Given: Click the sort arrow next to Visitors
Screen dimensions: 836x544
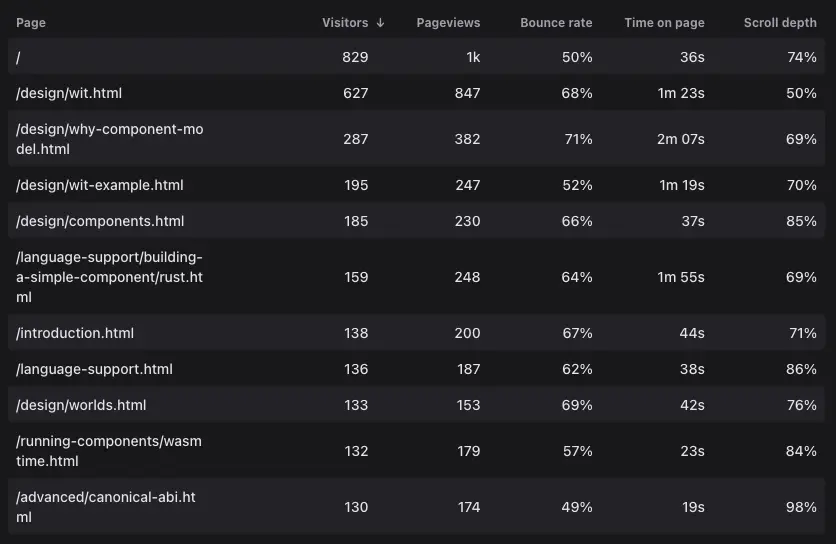Looking at the screenshot, I should (x=380, y=23).
